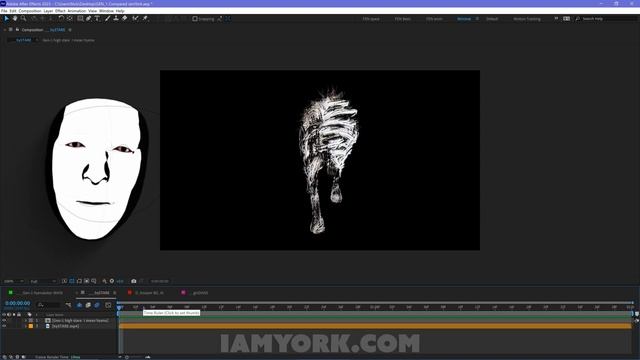Open the Effect menu

click(60, 11)
